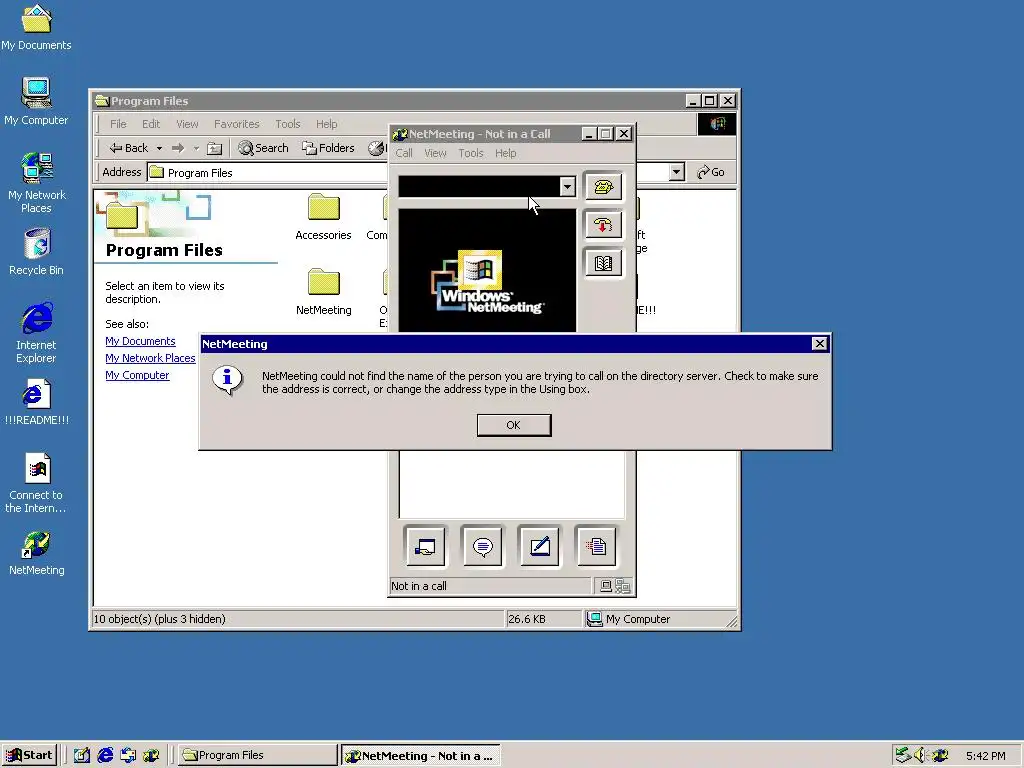1024x768 pixels.
Task: Toggle the Folders pane button
Action: pos(328,148)
